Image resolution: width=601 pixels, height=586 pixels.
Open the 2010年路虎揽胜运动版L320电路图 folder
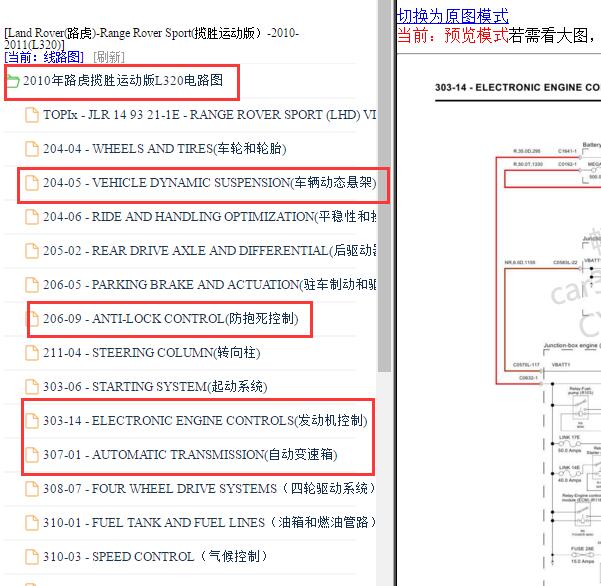123,80
